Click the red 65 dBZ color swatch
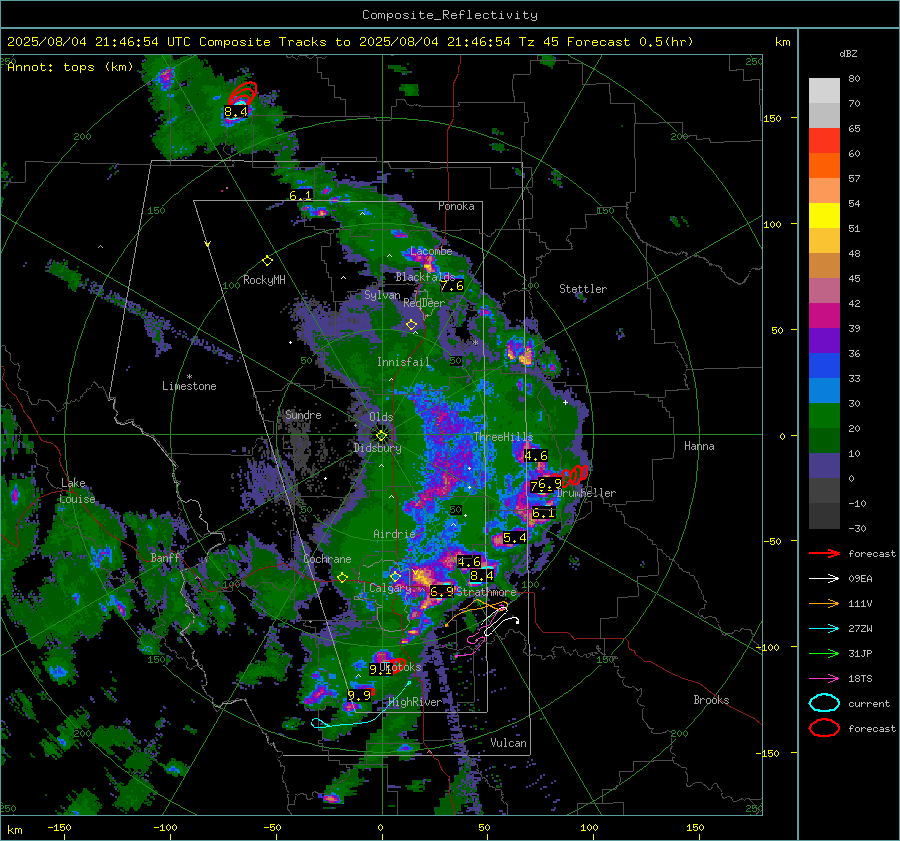Image resolution: width=900 pixels, height=841 pixels. coord(824,140)
